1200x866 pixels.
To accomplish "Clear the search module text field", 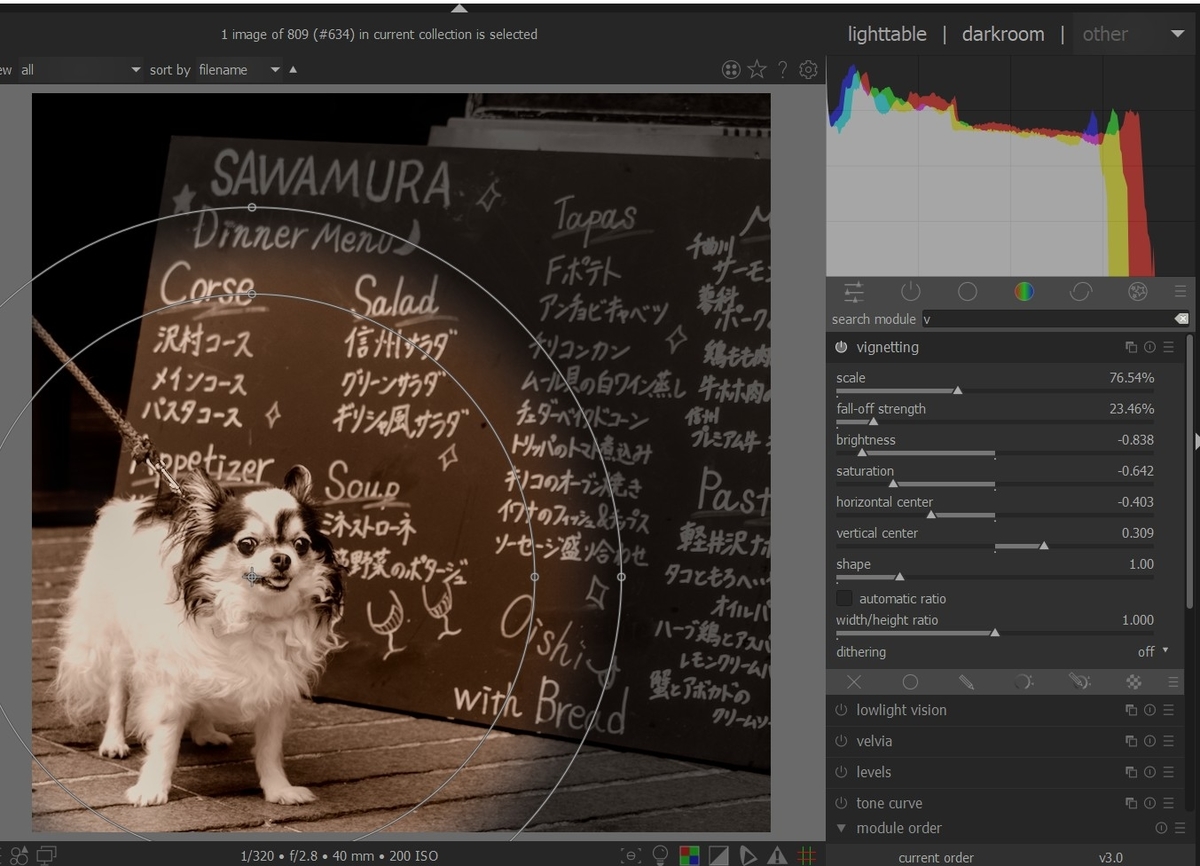I will [x=1181, y=319].
